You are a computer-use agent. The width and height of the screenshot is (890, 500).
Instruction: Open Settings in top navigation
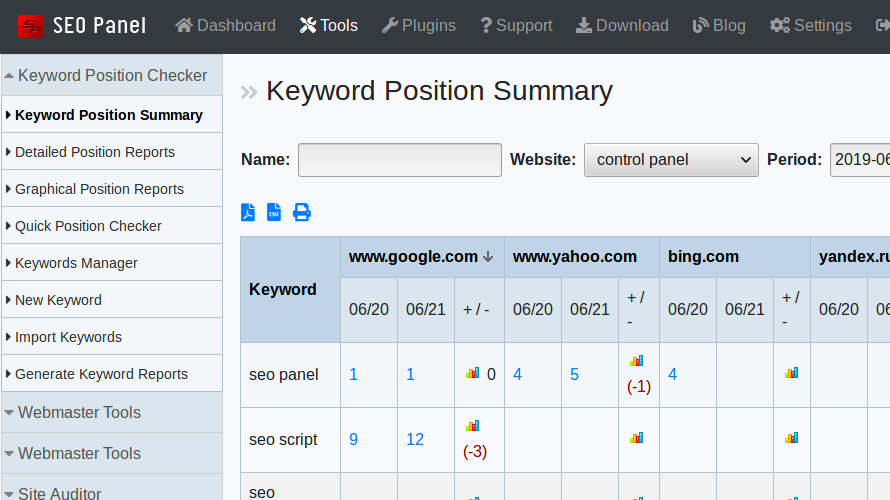810,26
